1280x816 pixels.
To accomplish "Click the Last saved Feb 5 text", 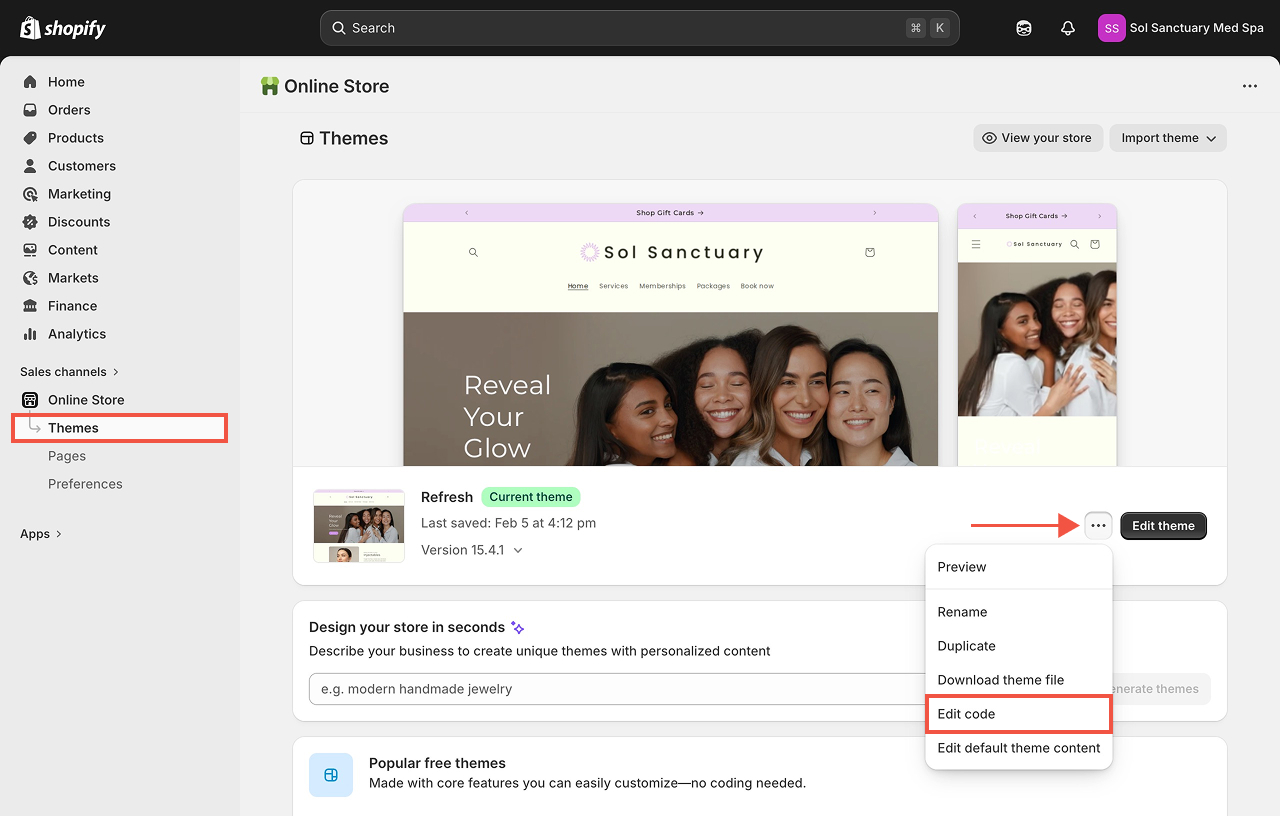I will [508, 523].
